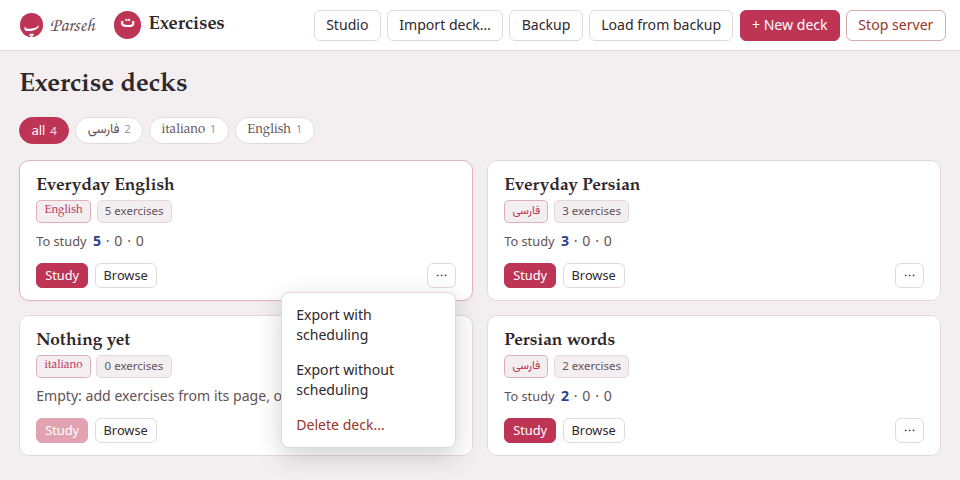The width and height of the screenshot is (960, 480).
Task: Open the Everyday Persian deck title
Action: 572,184
